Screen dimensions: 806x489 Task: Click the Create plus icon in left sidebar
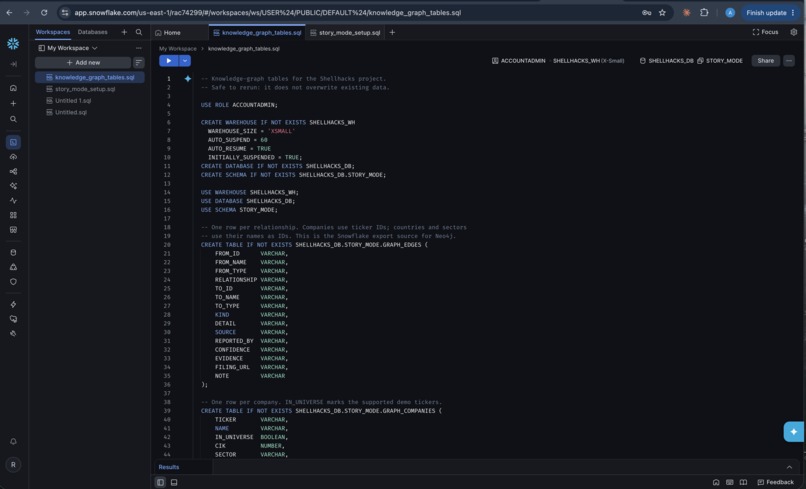[x=13, y=103]
